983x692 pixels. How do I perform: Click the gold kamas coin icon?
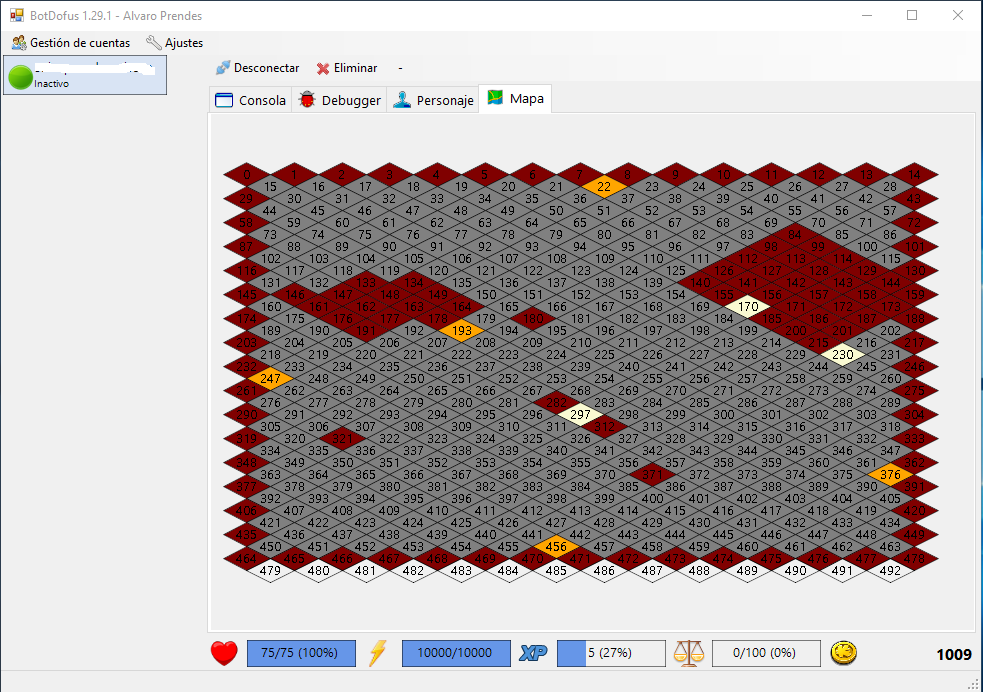coord(844,653)
